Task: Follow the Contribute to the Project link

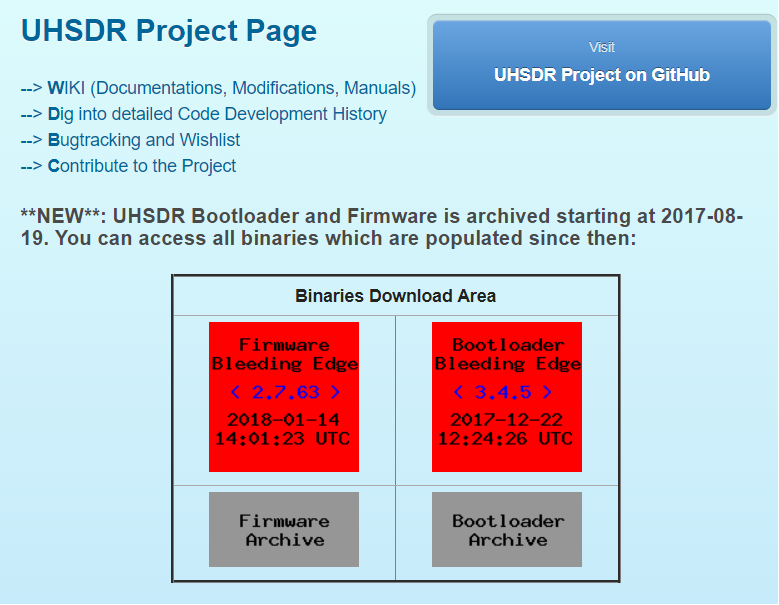Action: point(142,166)
